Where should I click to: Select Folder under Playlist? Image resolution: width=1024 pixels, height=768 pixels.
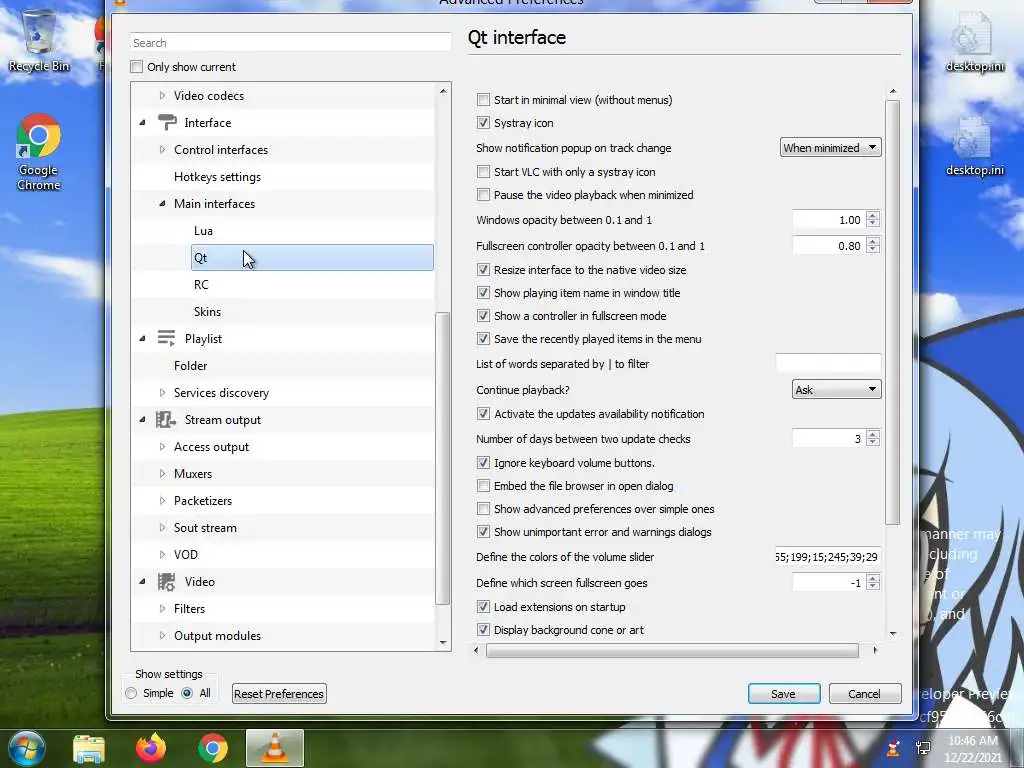coord(191,366)
